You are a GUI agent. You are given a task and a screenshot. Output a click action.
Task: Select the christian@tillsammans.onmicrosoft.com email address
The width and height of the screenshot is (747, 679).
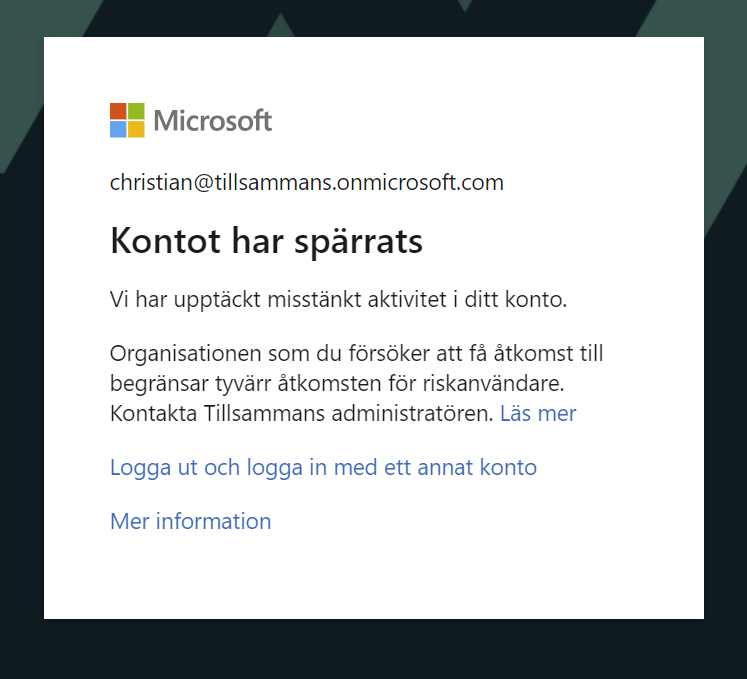point(307,182)
